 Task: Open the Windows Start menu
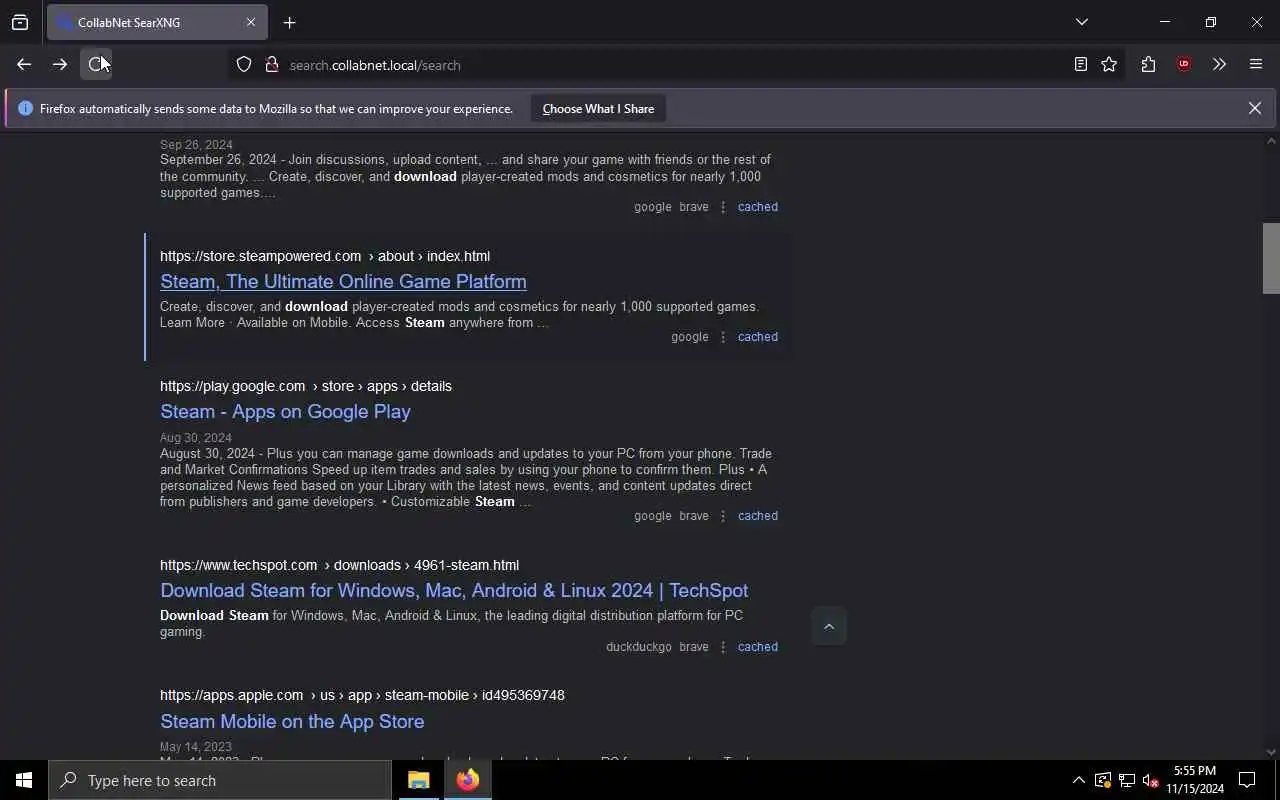24,780
